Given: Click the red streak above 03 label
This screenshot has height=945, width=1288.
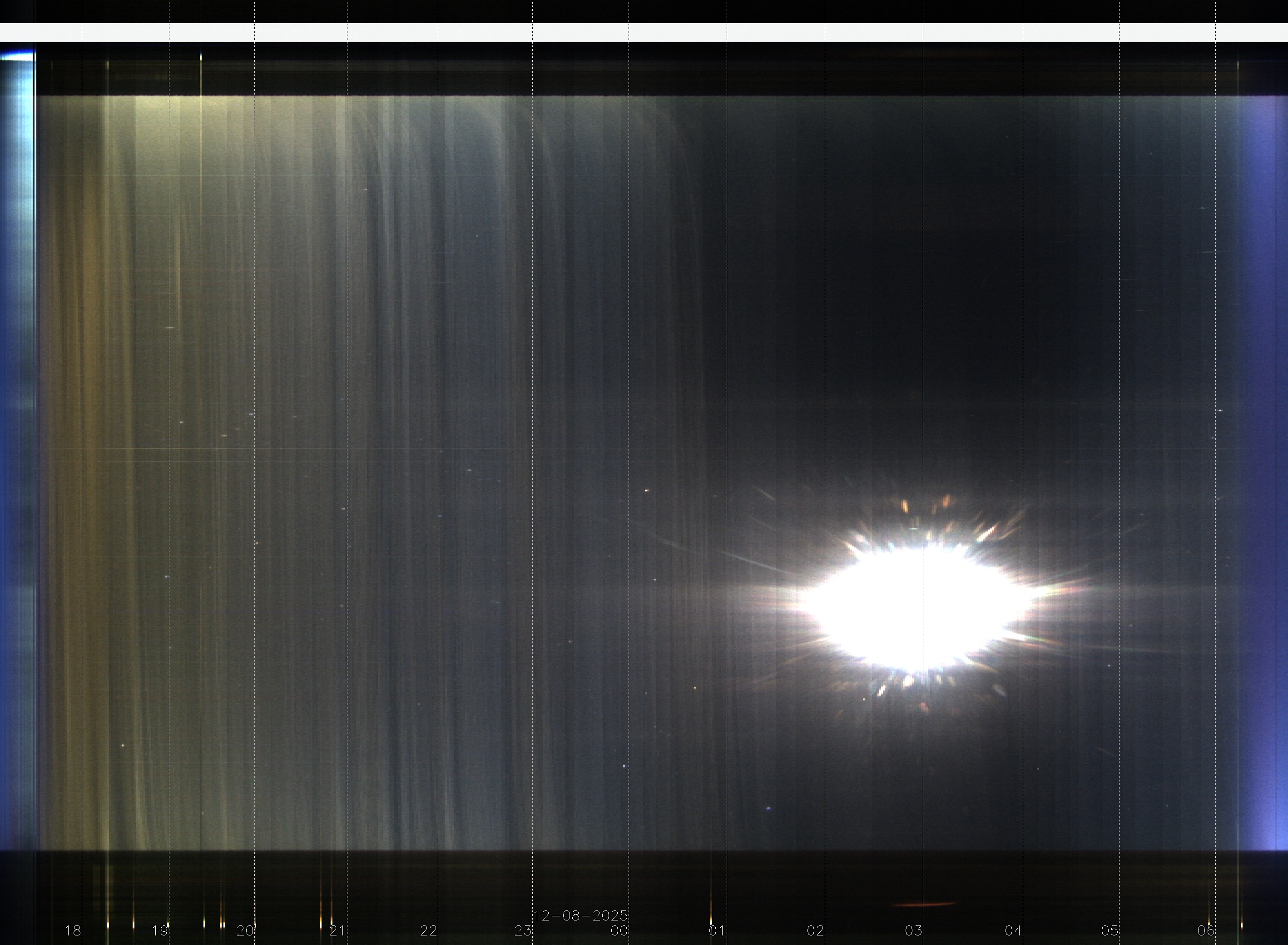Looking at the screenshot, I should coord(923,905).
